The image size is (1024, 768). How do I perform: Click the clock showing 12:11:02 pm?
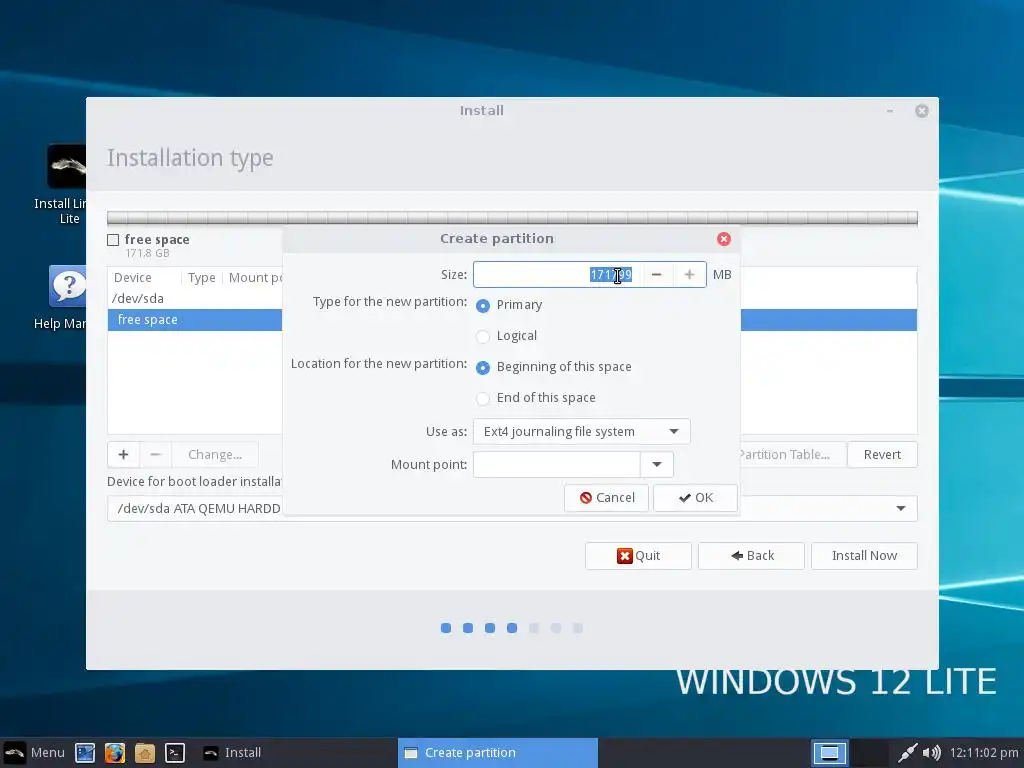(985, 753)
